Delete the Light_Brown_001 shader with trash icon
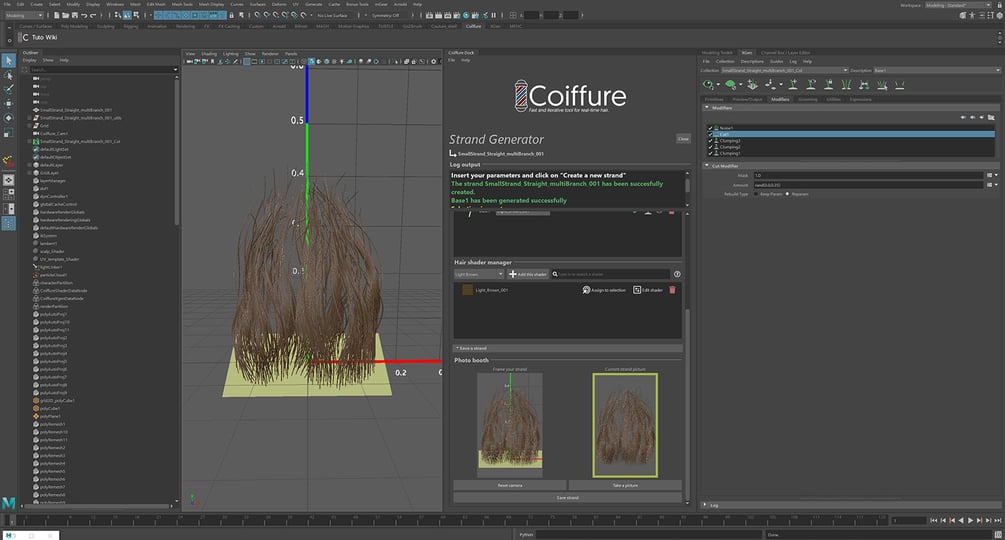The width and height of the screenshot is (1005, 540). click(x=672, y=290)
